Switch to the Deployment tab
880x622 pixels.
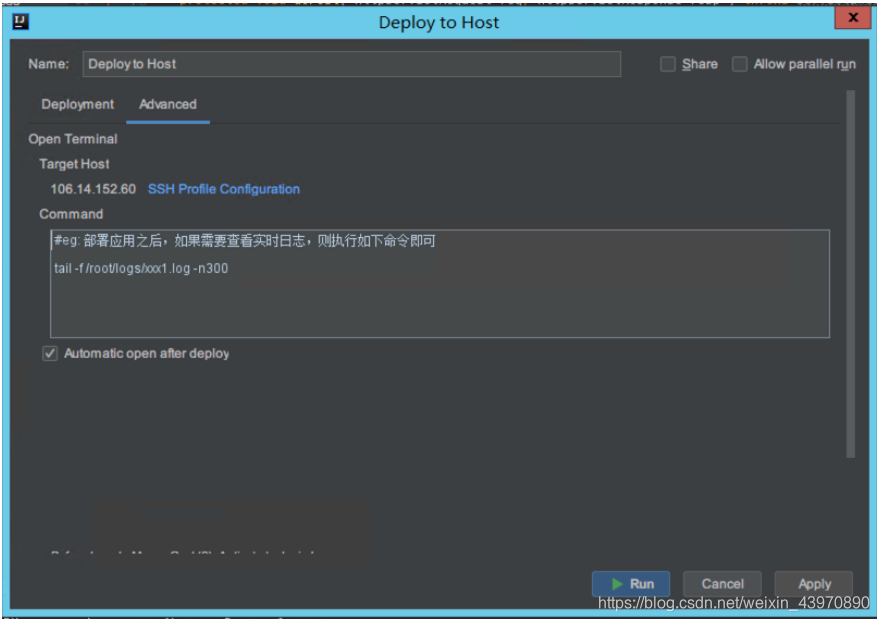77,104
